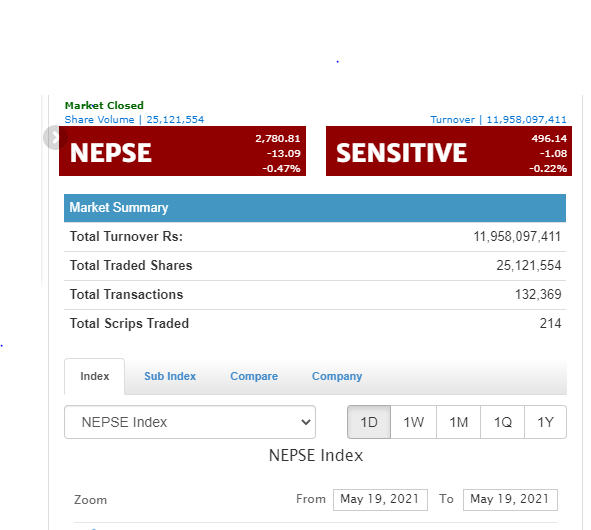Click the Market Closed status text
This screenshot has width=591, height=530.
(x=104, y=105)
